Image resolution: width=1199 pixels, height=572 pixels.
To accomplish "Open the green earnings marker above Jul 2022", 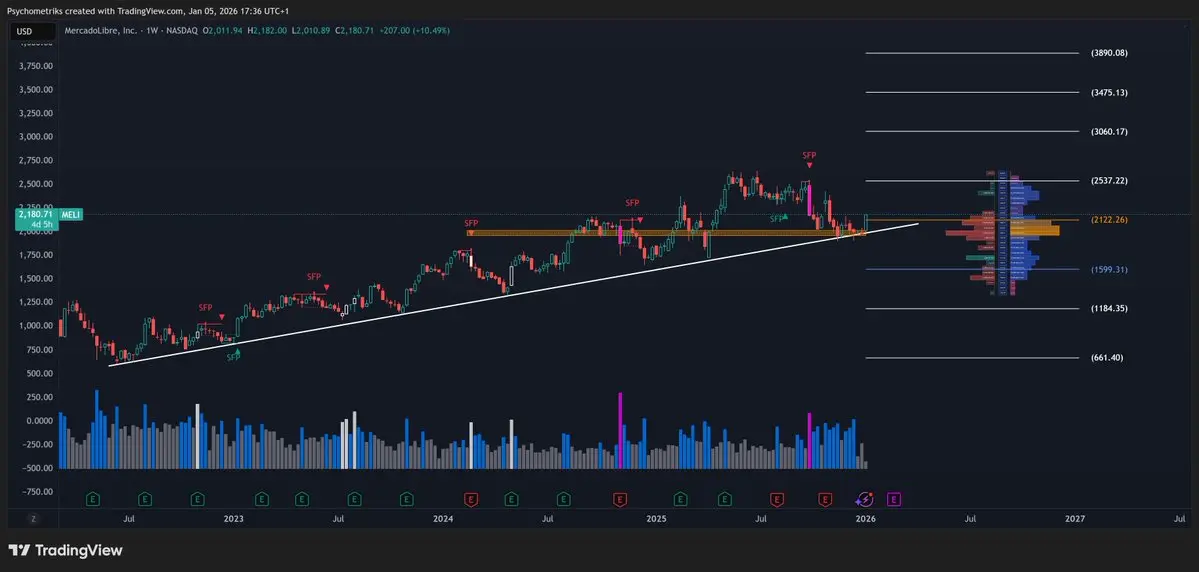I will [x=145, y=499].
